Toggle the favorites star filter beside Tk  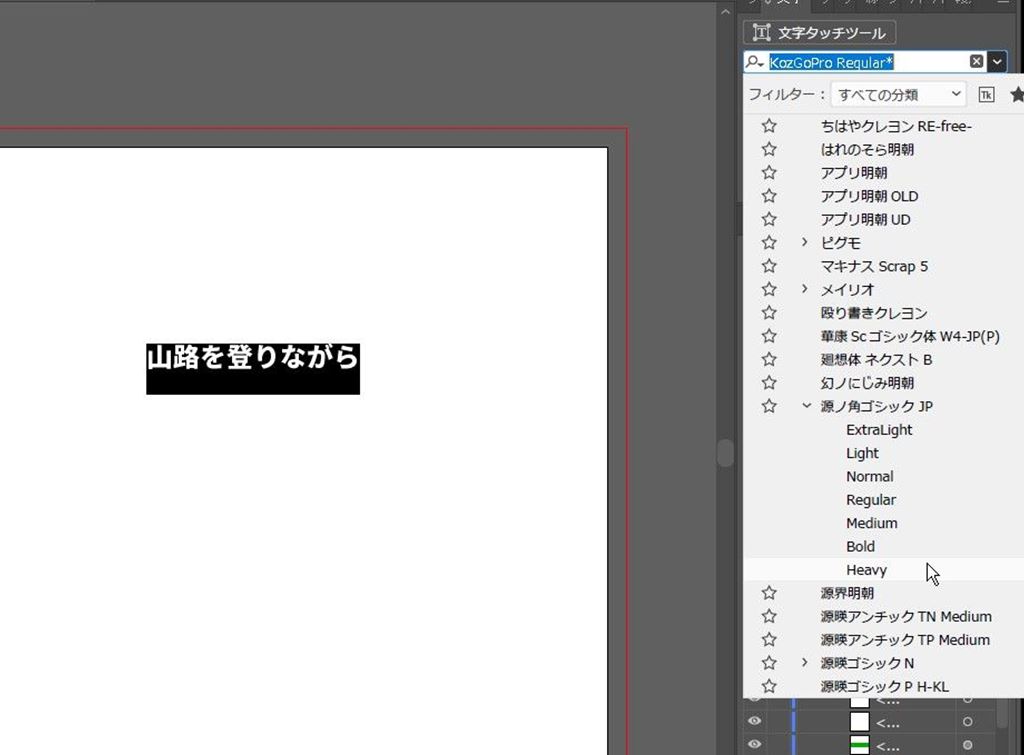[x=1017, y=95]
